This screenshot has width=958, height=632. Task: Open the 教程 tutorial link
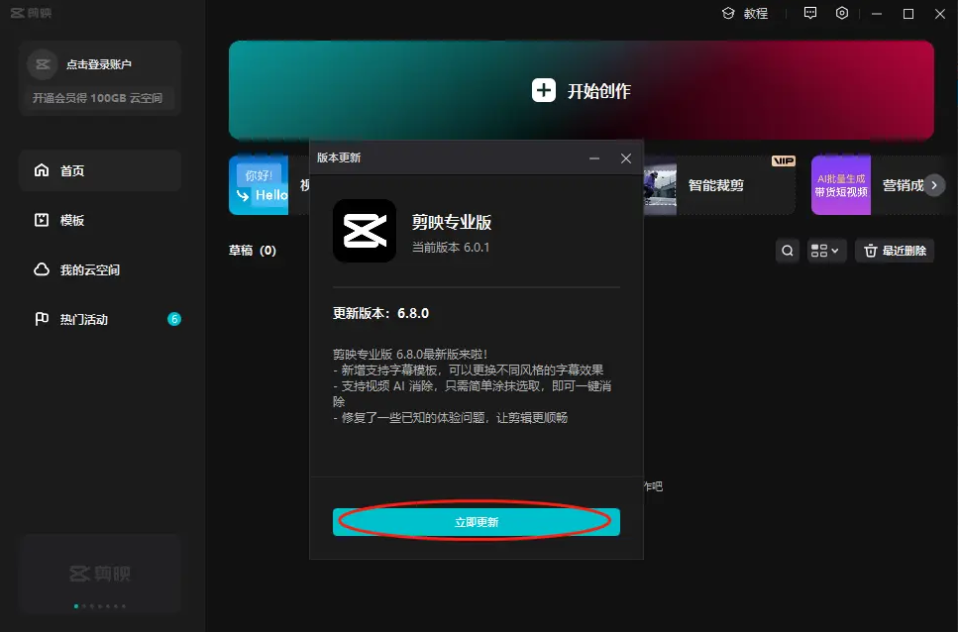[x=756, y=13]
